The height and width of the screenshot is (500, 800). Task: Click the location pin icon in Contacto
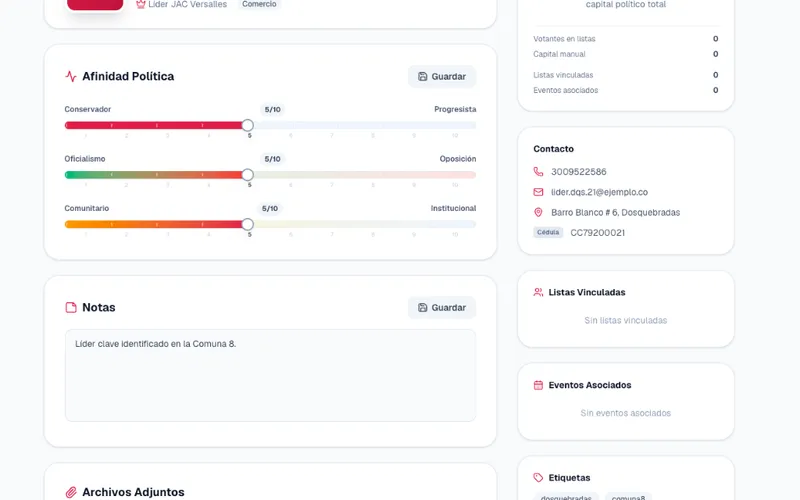(538, 212)
